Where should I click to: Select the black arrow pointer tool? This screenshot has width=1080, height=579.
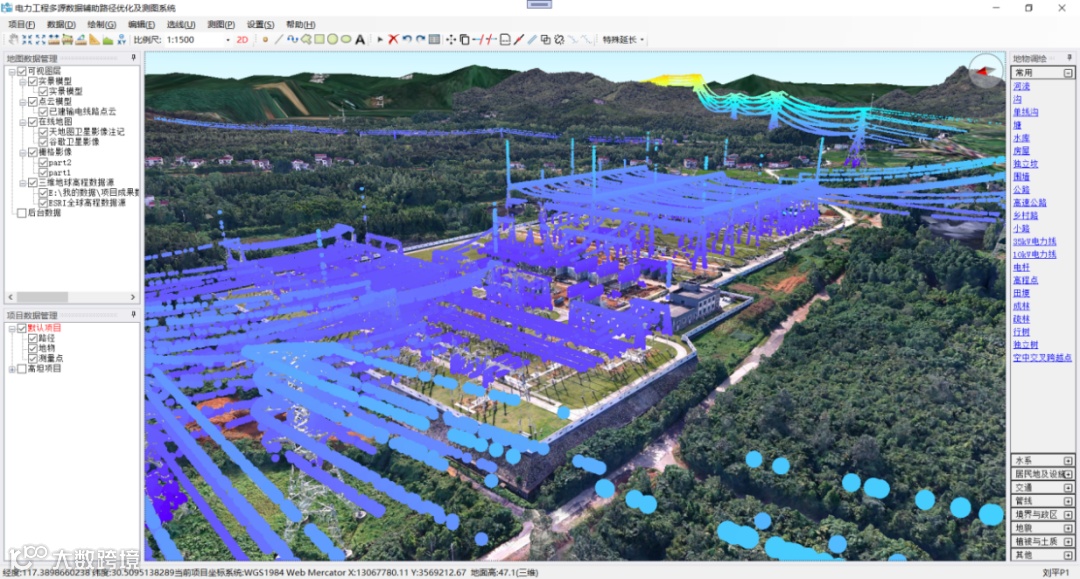click(380, 39)
